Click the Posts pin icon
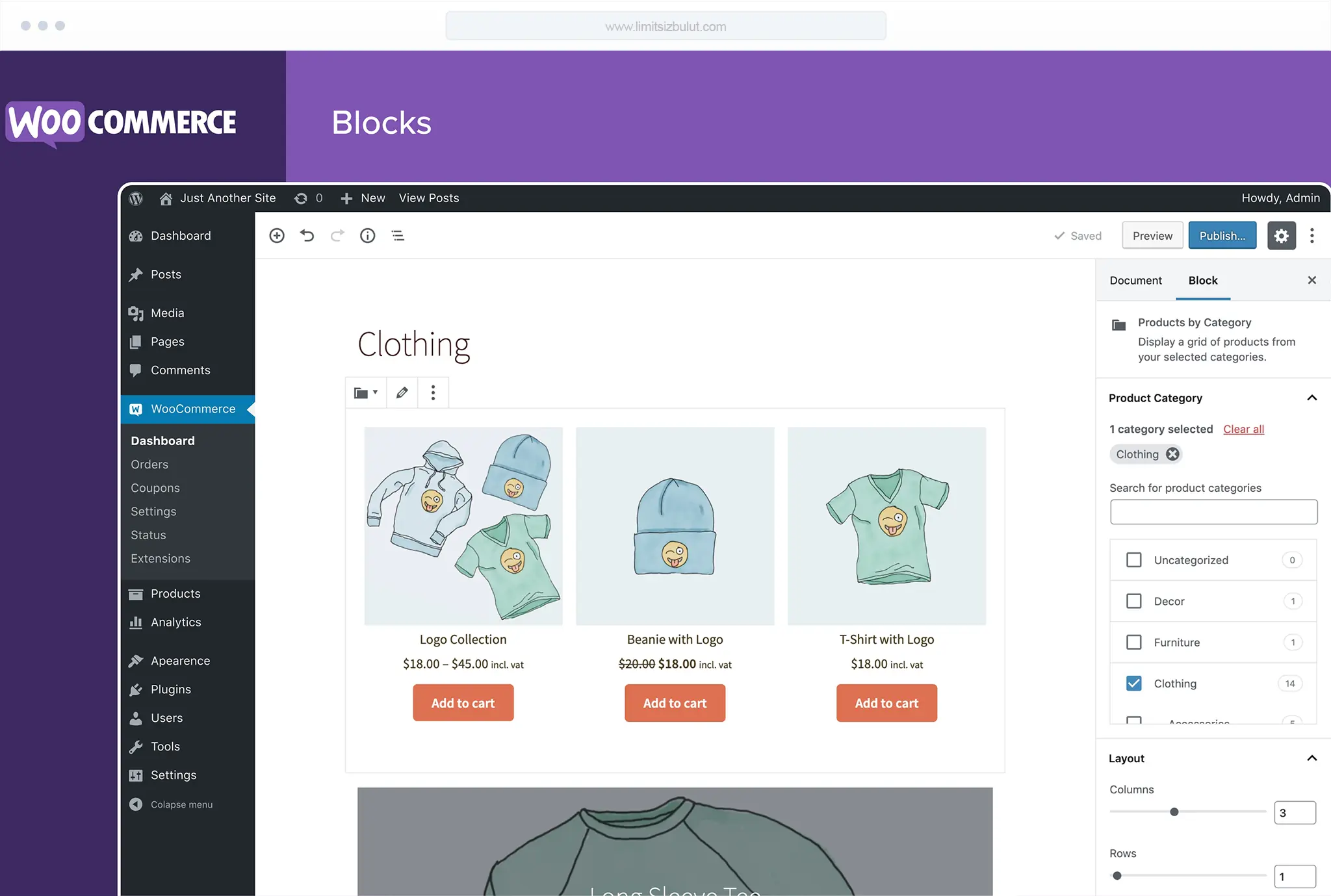 [136, 275]
